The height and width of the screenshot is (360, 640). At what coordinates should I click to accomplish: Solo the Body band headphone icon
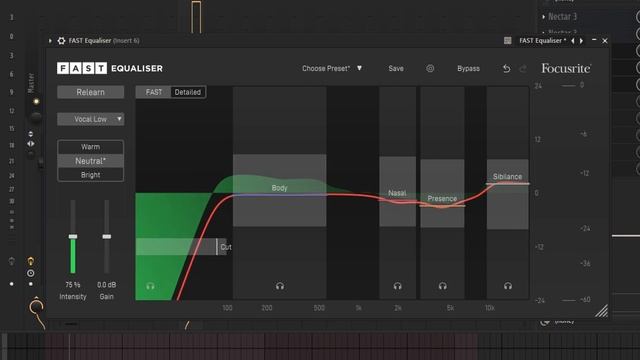click(280, 286)
